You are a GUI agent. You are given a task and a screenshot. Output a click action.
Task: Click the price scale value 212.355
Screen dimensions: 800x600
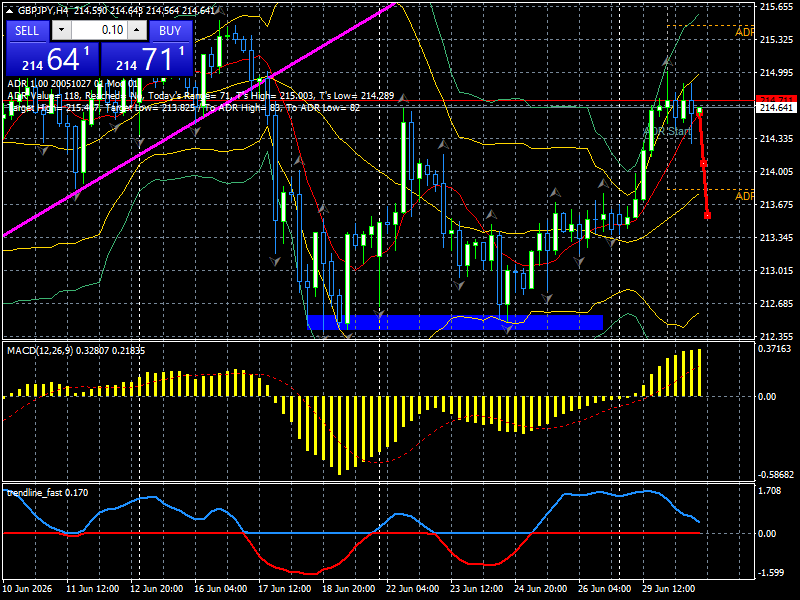(x=776, y=337)
